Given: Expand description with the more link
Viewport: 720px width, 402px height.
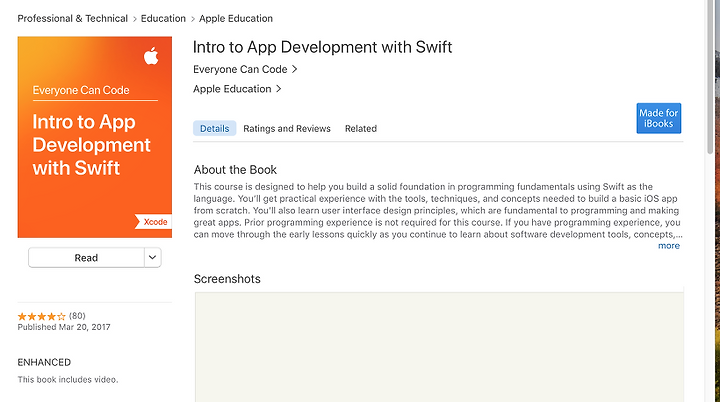Looking at the screenshot, I should coord(669,246).
